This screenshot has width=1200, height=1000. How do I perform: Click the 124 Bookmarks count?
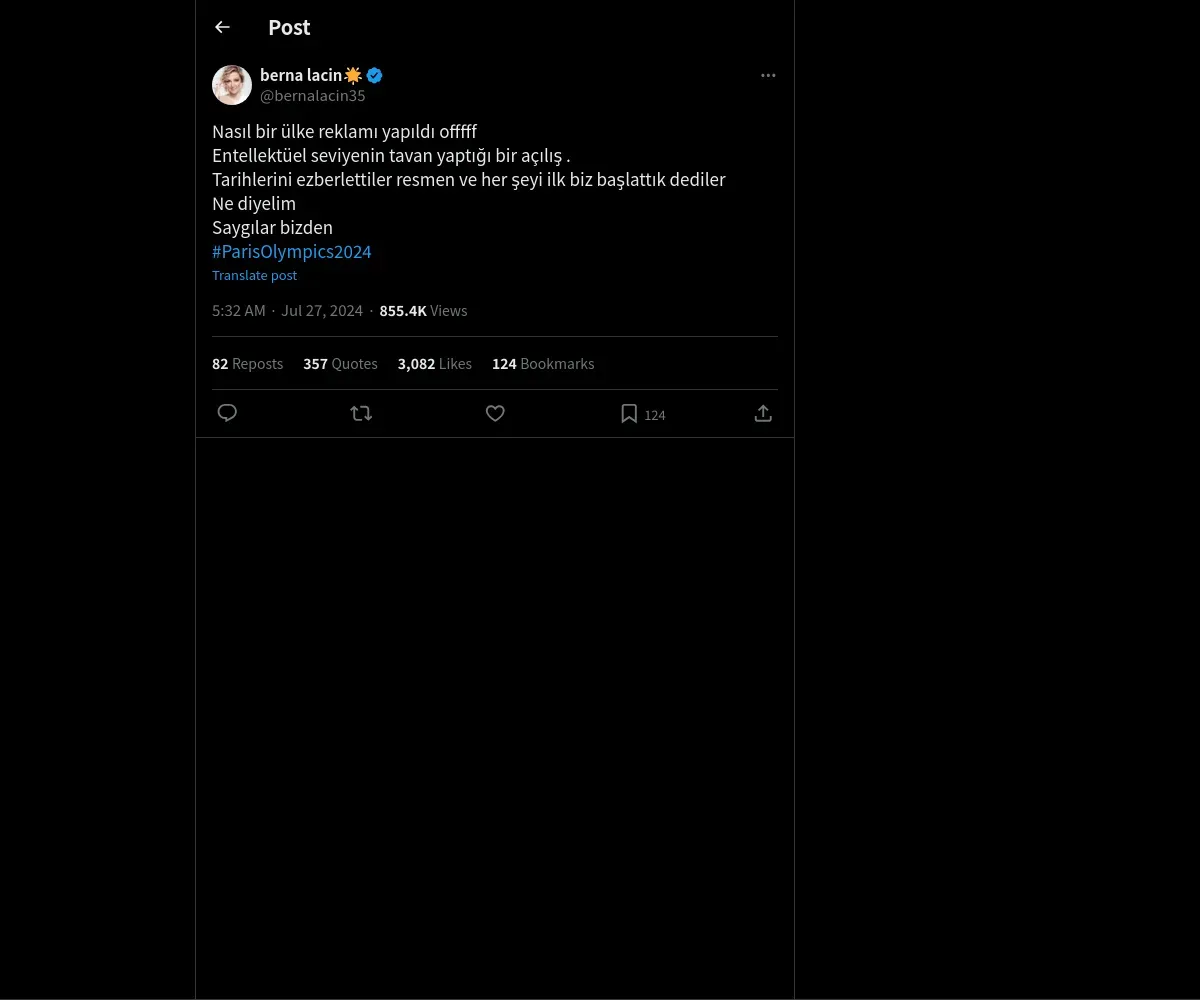[x=543, y=364]
